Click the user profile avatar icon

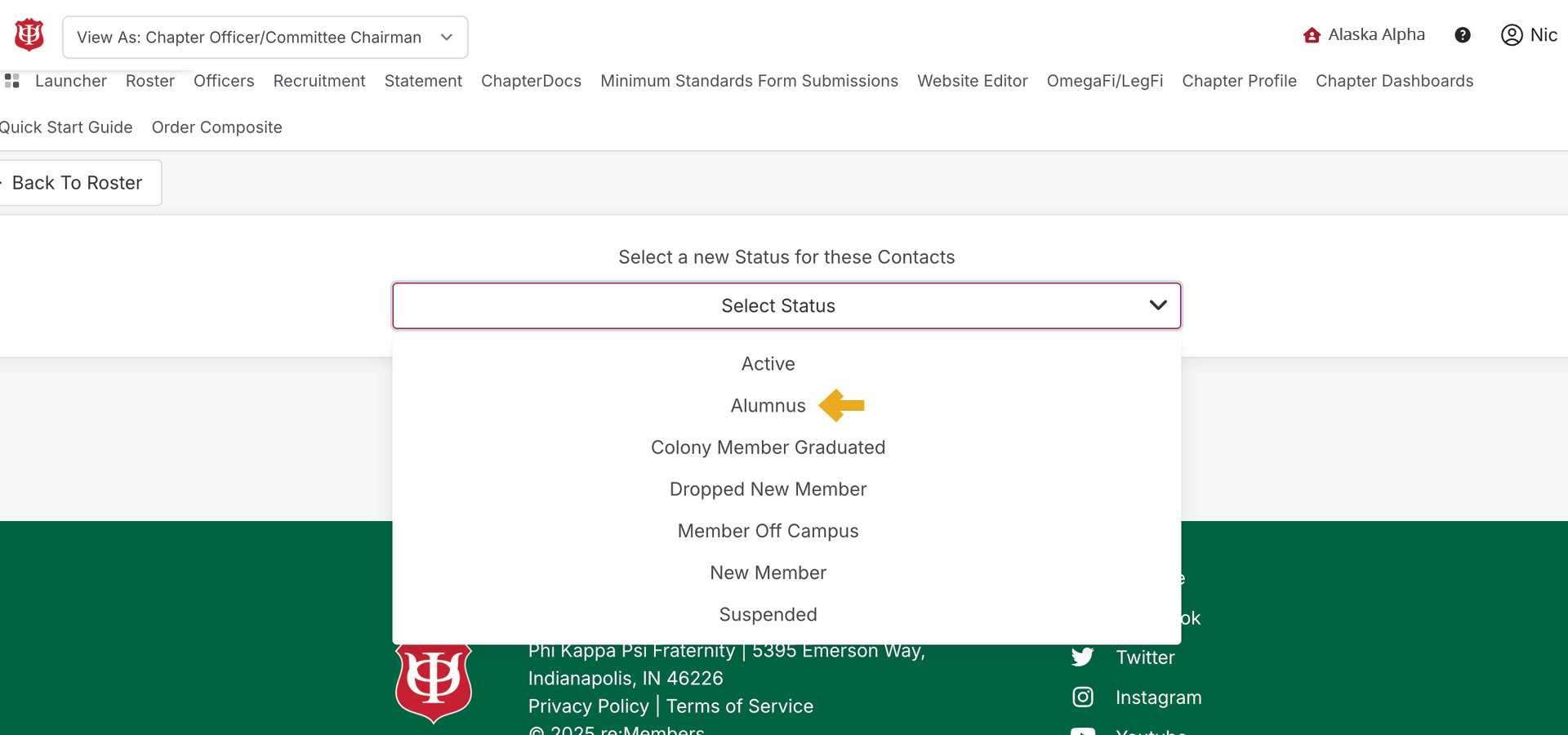(x=1512, y=35)
